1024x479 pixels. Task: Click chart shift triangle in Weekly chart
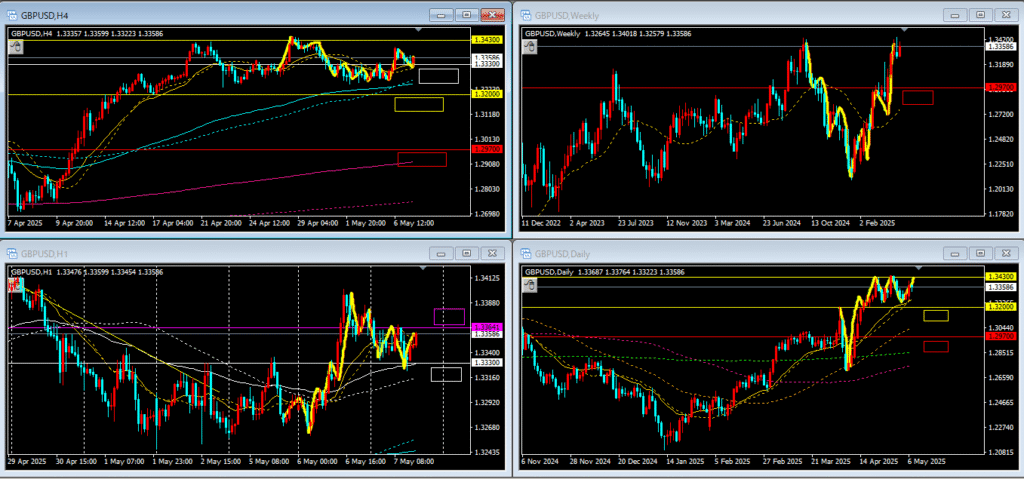coord(905,30)
